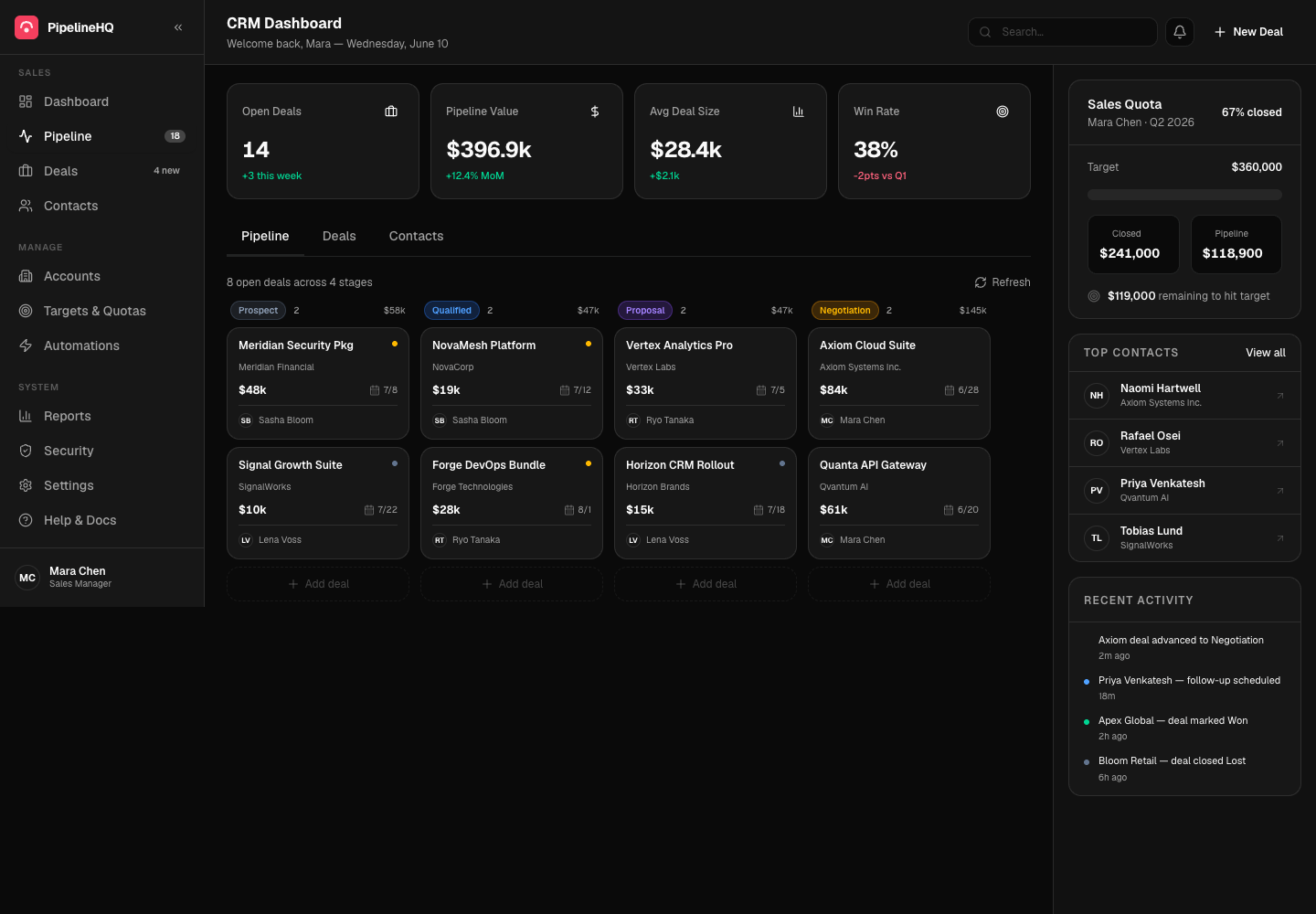Click bar chart icon on Avg Deal Size
The width and height of the screenshot is (1316, 914).
click(799, 112)
